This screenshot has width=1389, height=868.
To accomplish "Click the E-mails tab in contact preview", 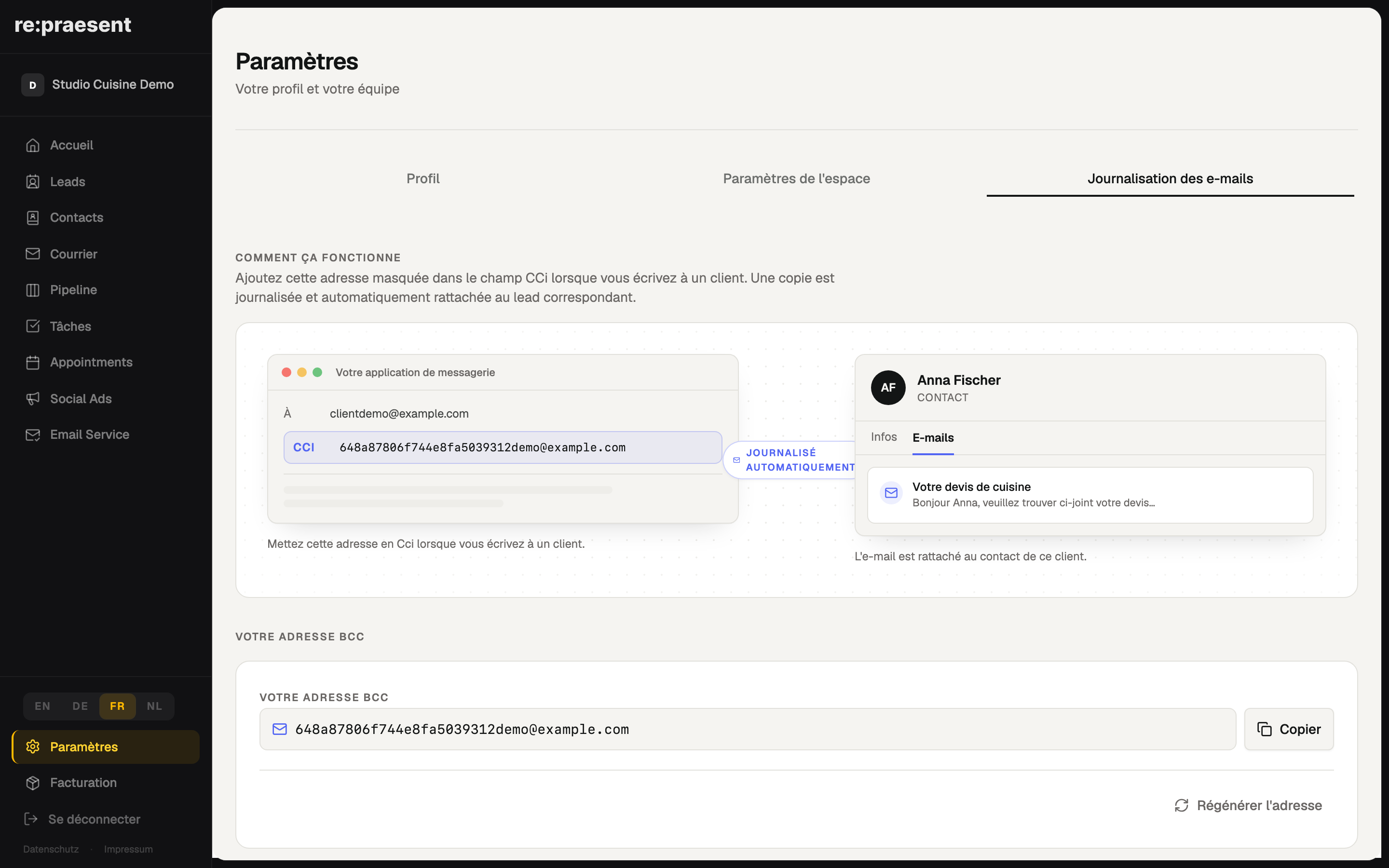I will point(933,437).
